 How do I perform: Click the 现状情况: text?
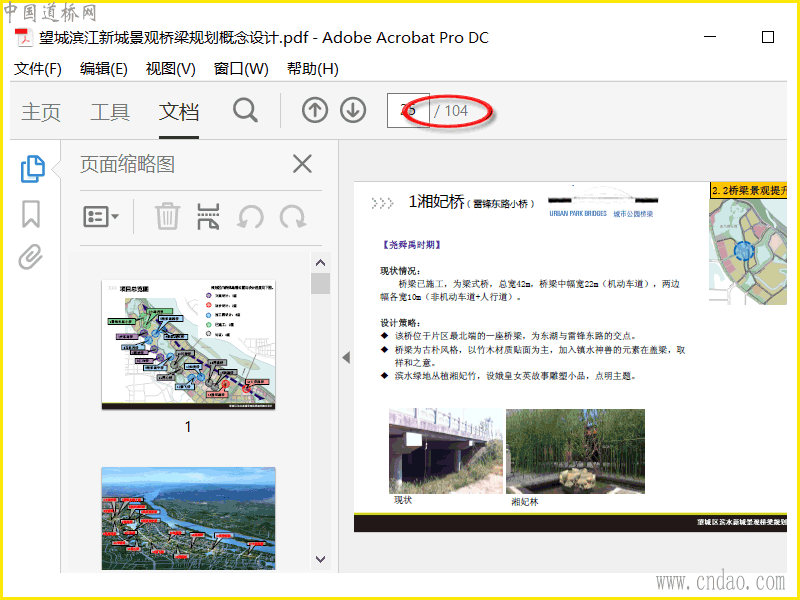(401, 271)
